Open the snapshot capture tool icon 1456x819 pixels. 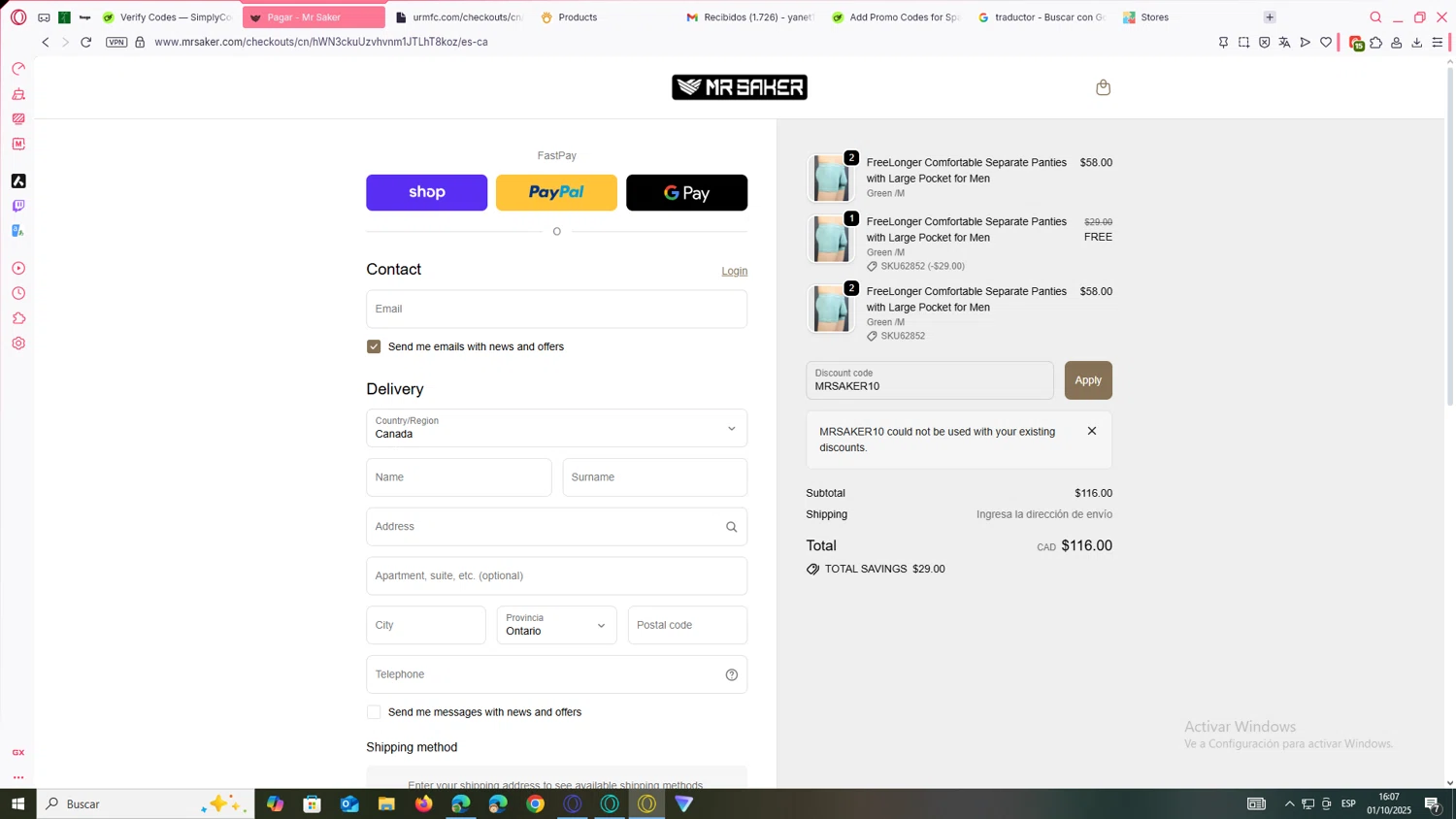(x=1243, y=43)
